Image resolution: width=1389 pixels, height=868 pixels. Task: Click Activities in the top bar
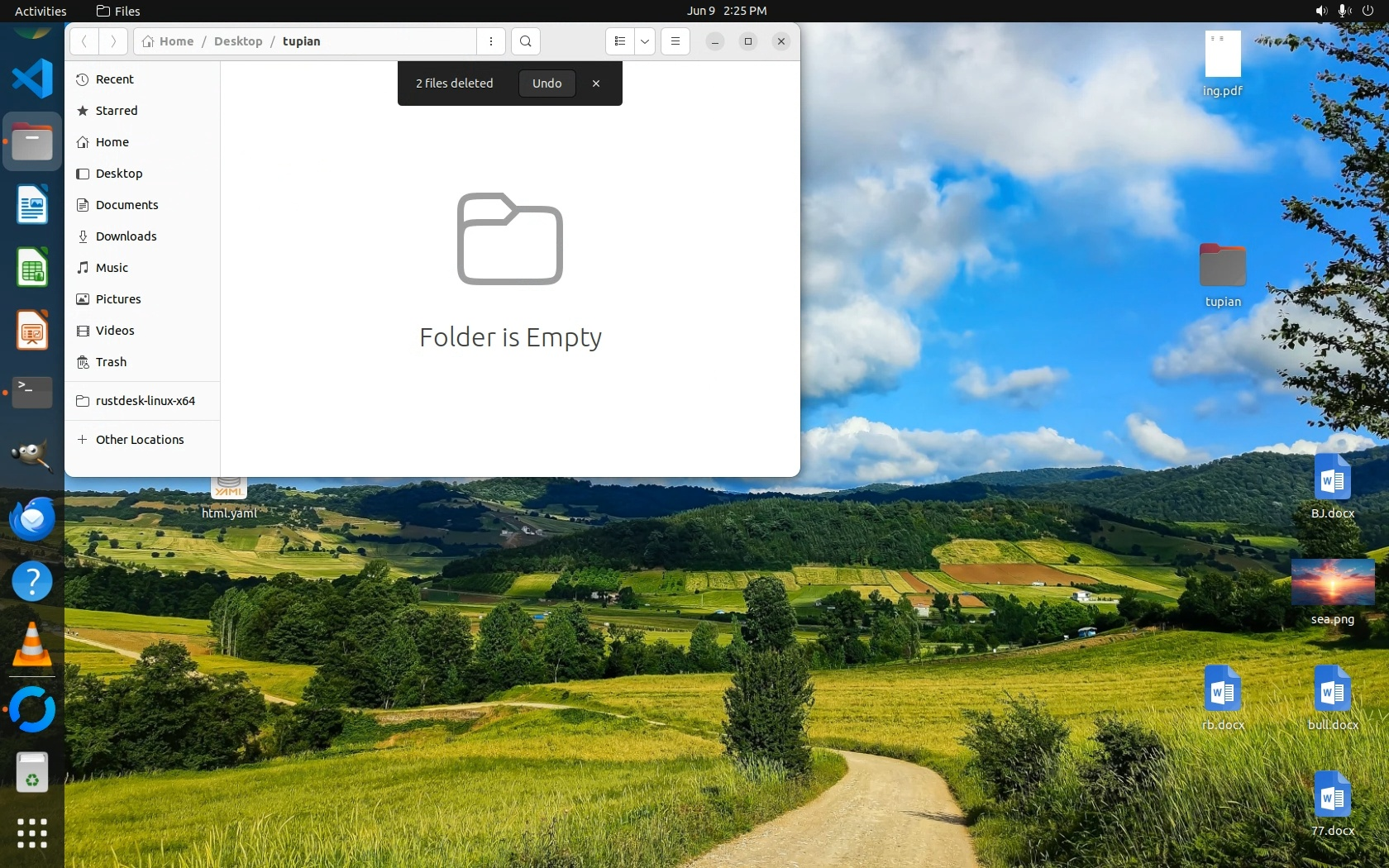click(x=41, y=11)
